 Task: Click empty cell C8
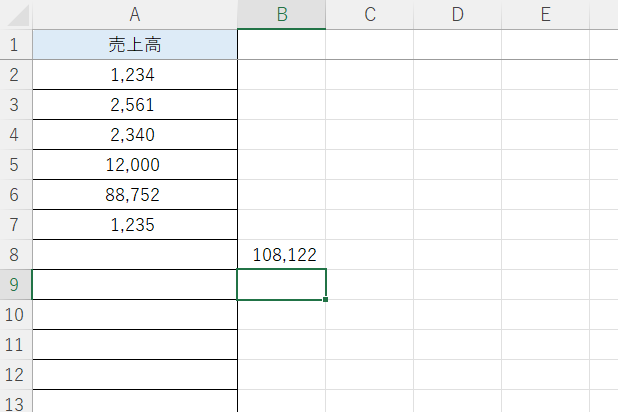[x=370, y=255]
